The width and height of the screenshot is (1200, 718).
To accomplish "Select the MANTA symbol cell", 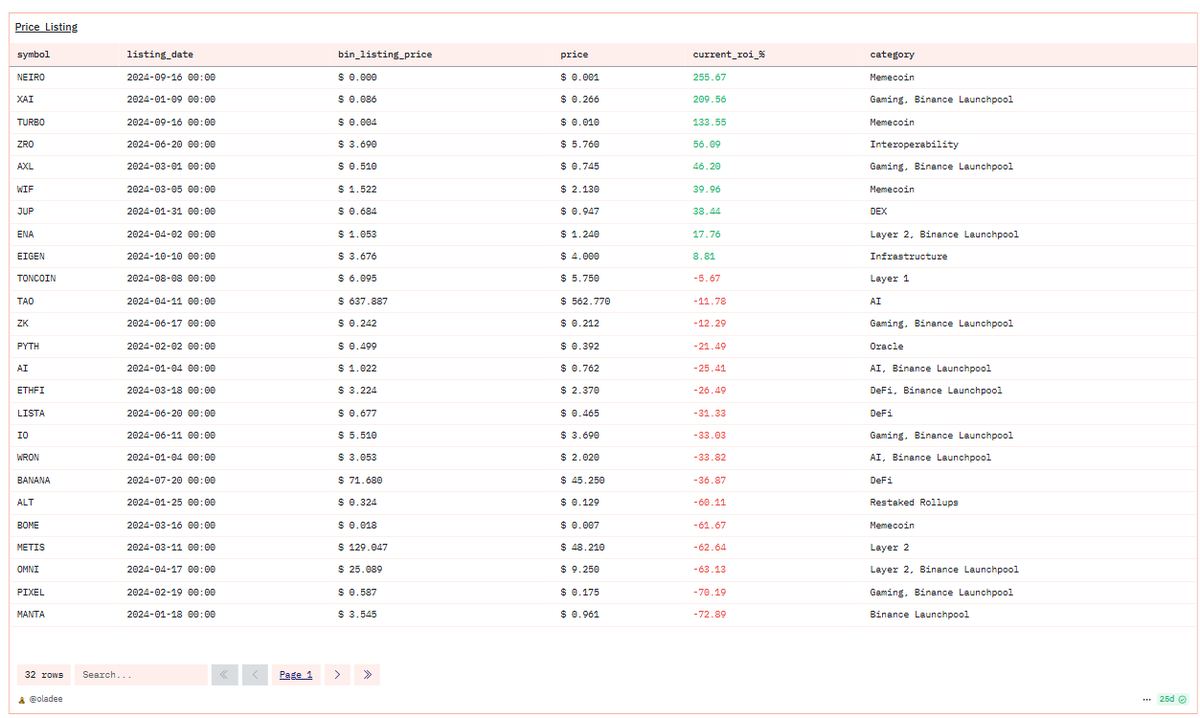I will pyautogui.click(x=31, y=615).
